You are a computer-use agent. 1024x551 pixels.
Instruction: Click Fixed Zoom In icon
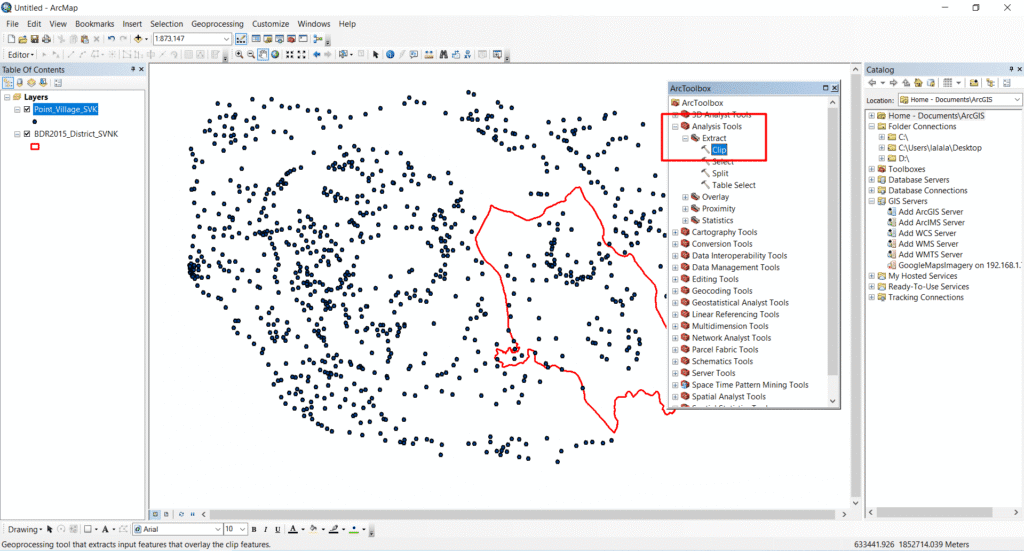coord(289,55)
